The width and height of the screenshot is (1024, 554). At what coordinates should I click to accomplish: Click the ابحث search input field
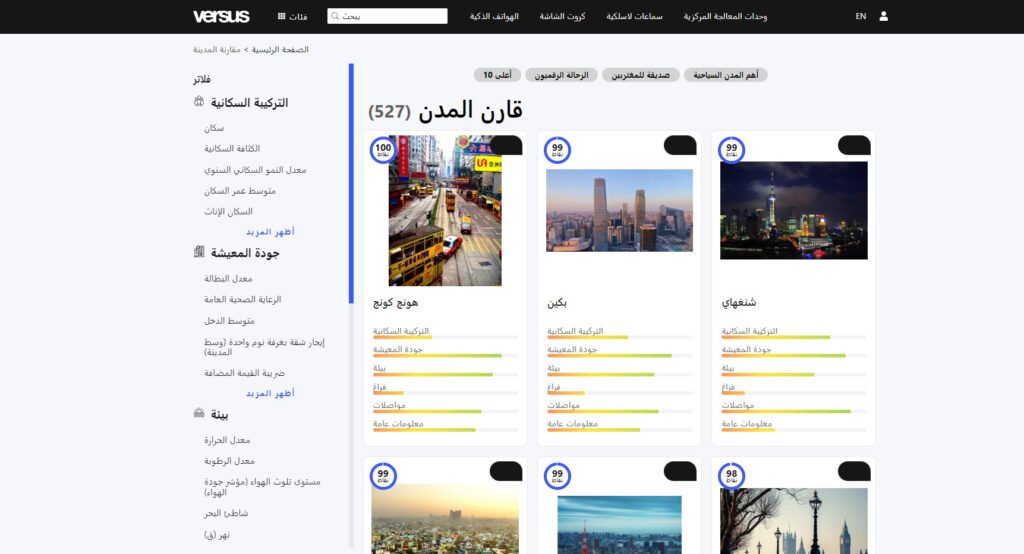pos(387,17)
